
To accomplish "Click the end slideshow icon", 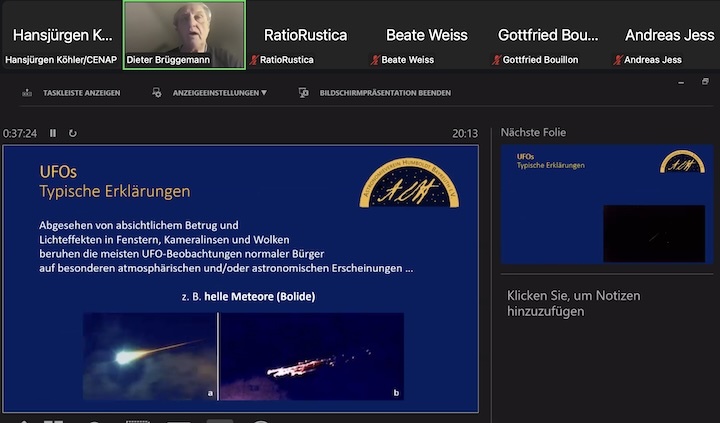I will [x=303, y=93].
